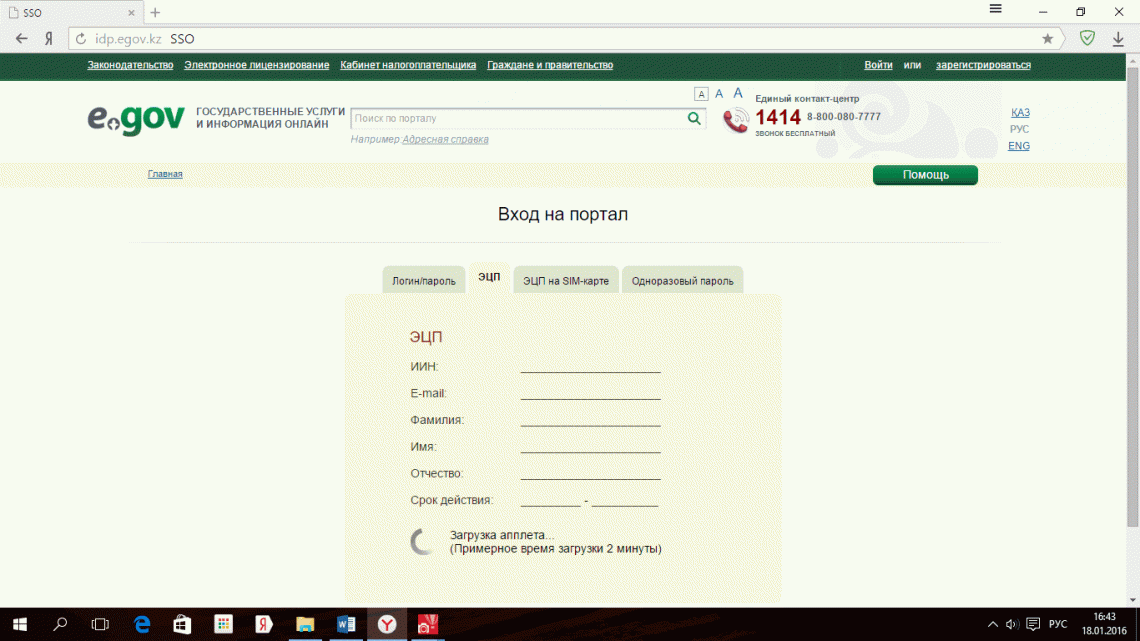The image size is (1140, 641).
Task: Click the contact center phone icon next to 1414
Action: pyautogui.click(x=735, y=118)
